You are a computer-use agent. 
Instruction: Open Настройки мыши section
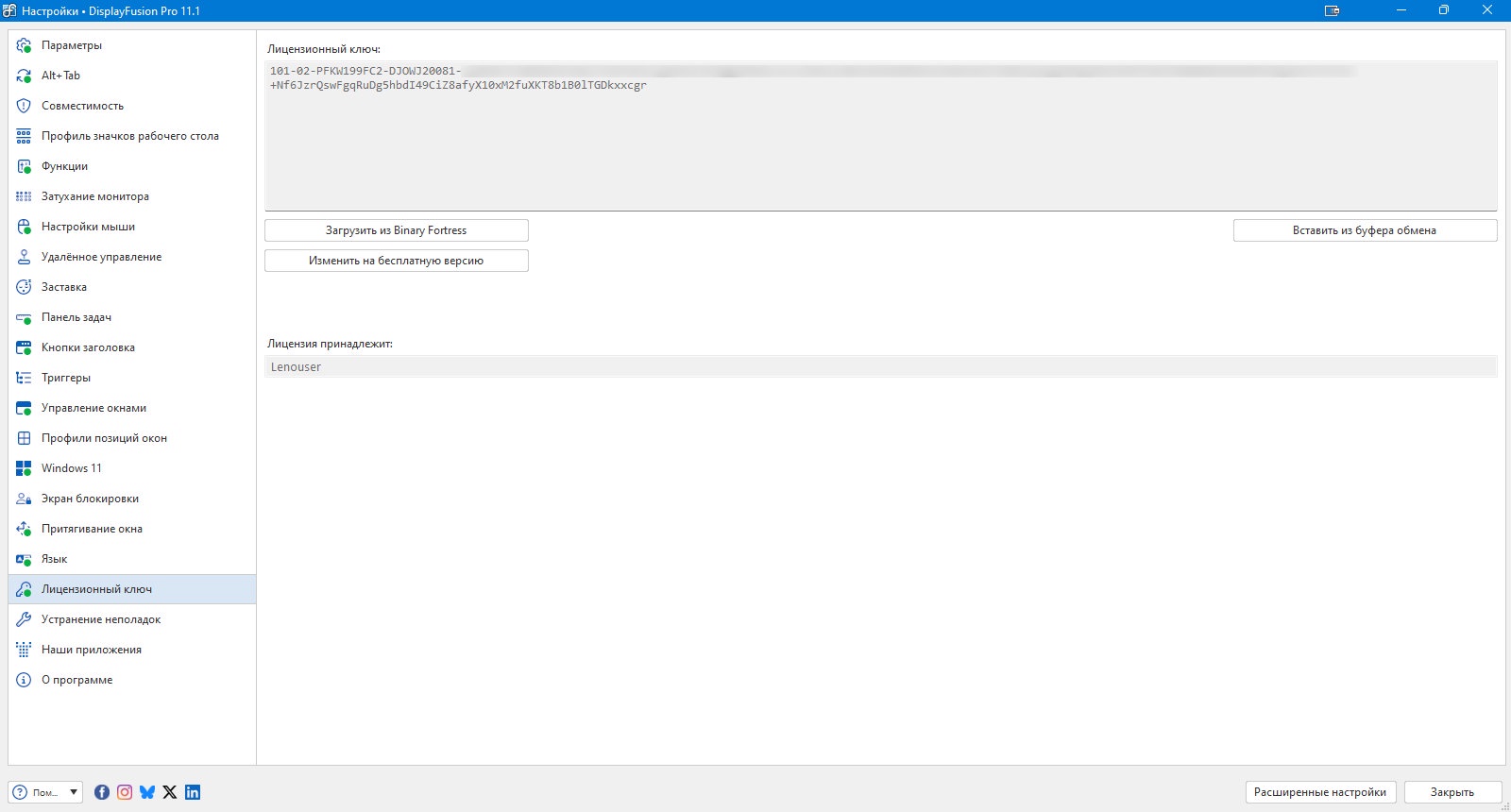[132, 227]
